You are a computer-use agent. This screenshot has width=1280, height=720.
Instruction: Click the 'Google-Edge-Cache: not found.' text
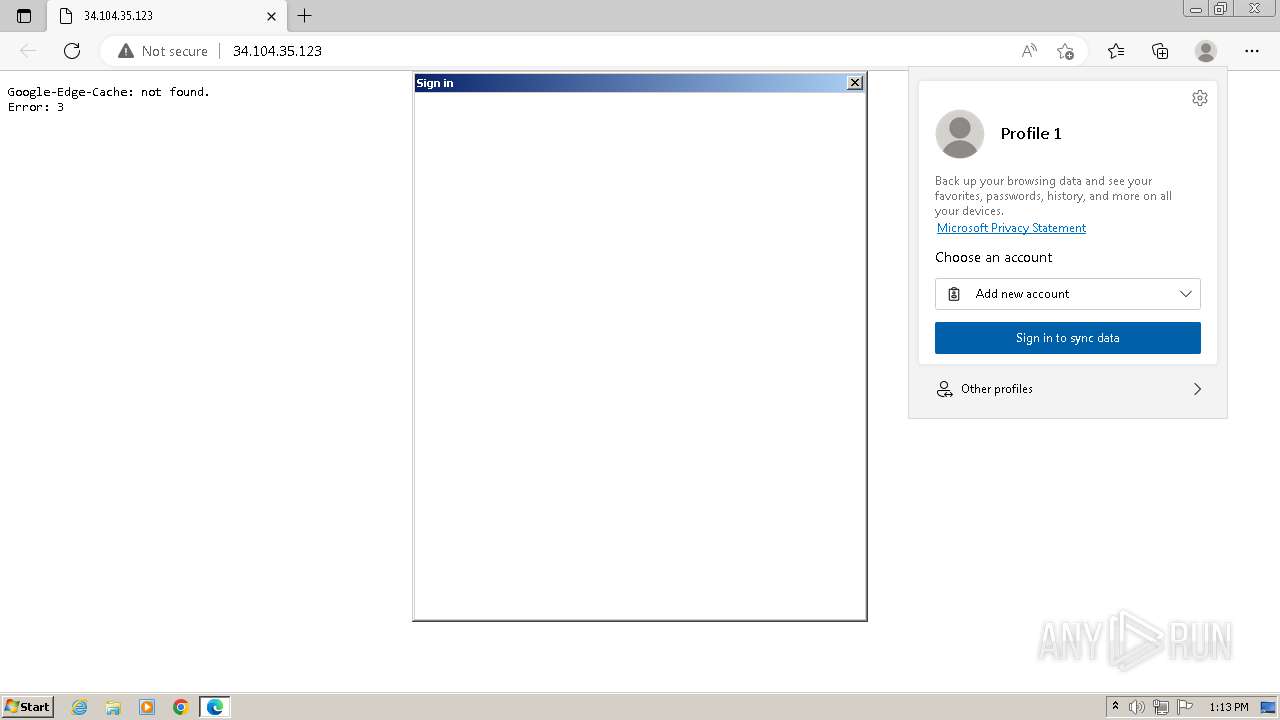[109, 92]
